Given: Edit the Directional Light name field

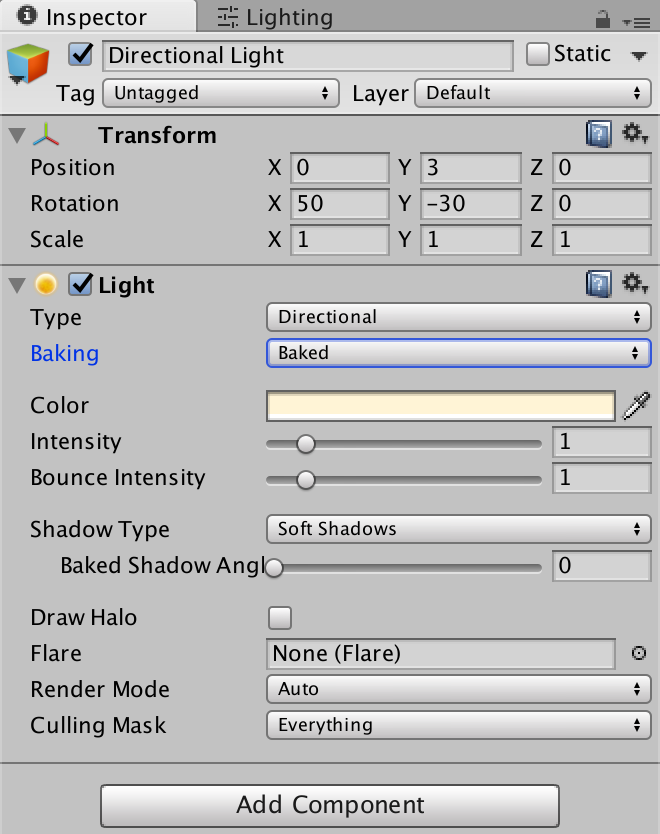Looking at the screenshot, I should click(307, 55).
